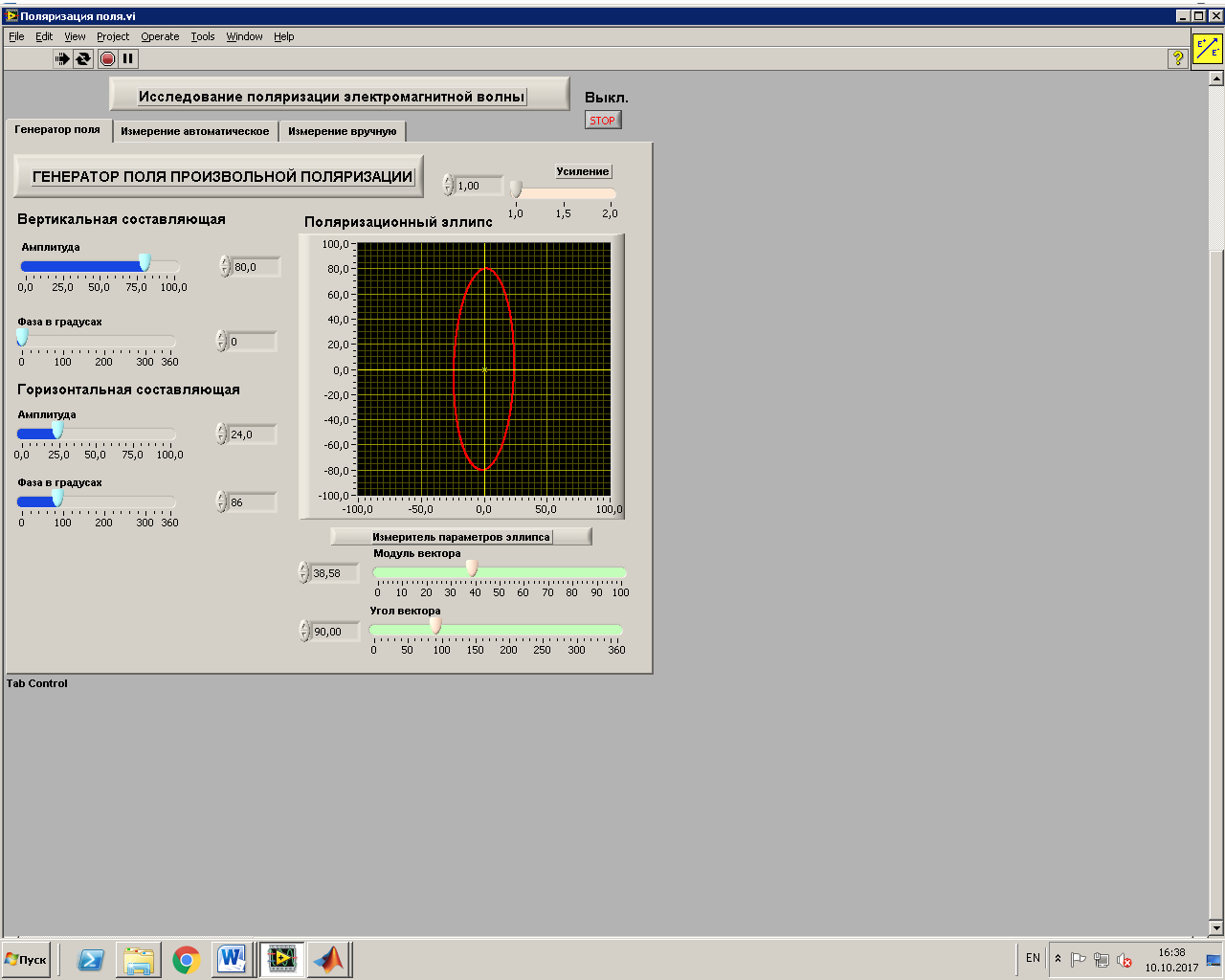The height and width of the screenshot is (980, 1225).
Task: Click the show desktop icon beside the clock
Action: pyautogui.click(x=1214, y=960)
